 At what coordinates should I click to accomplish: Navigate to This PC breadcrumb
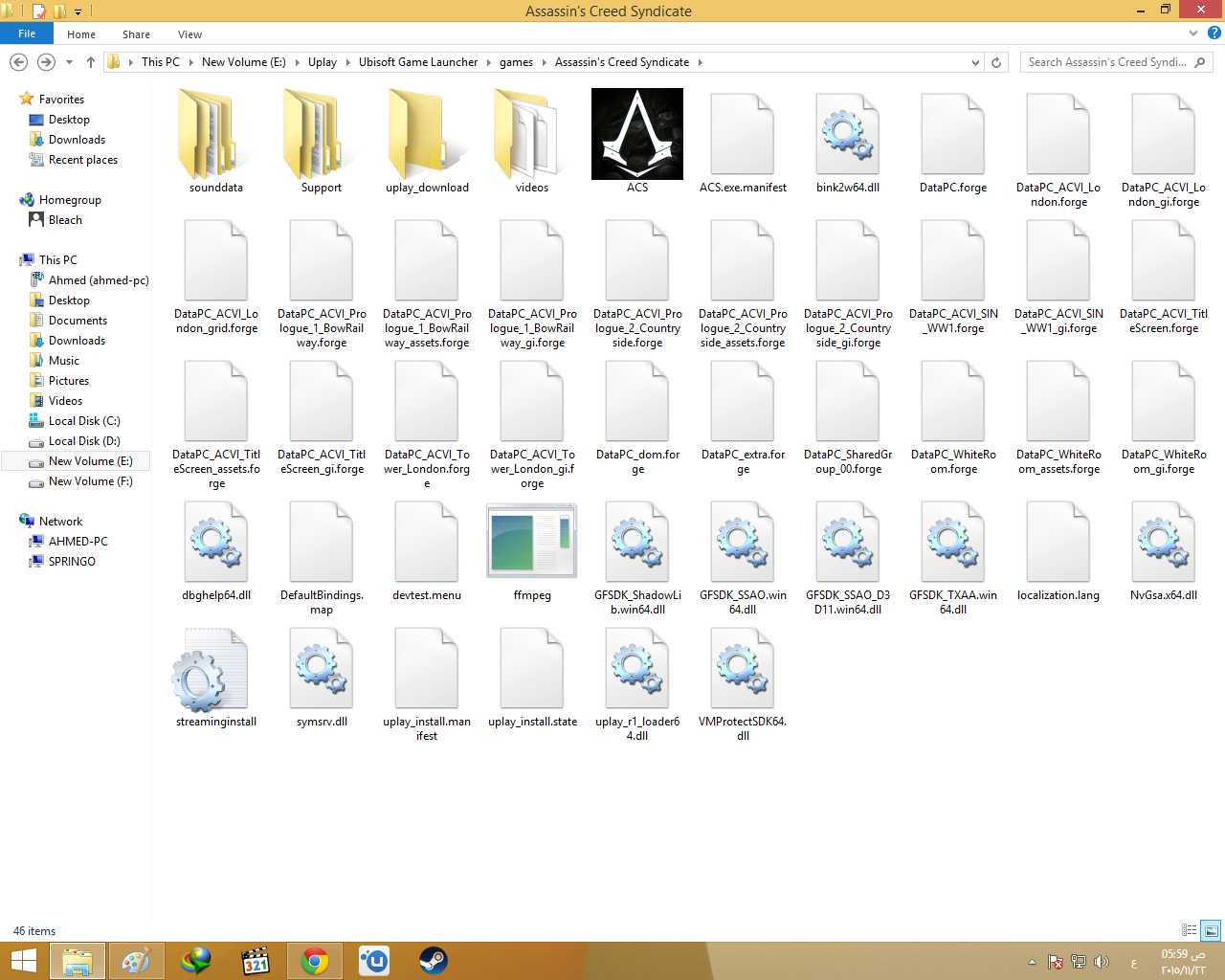161,62
